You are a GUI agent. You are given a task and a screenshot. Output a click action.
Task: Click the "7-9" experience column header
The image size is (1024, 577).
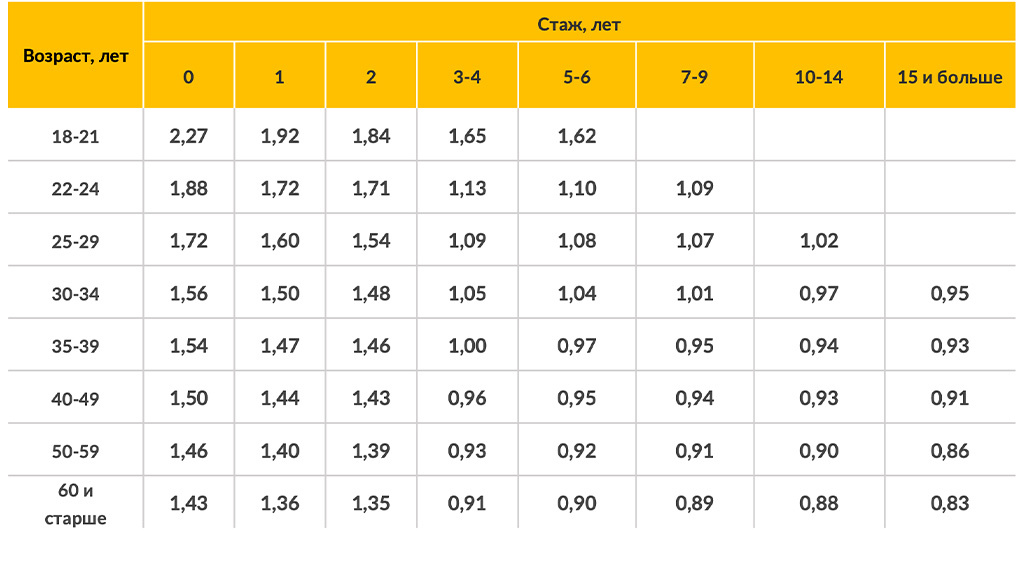(694, 77)
